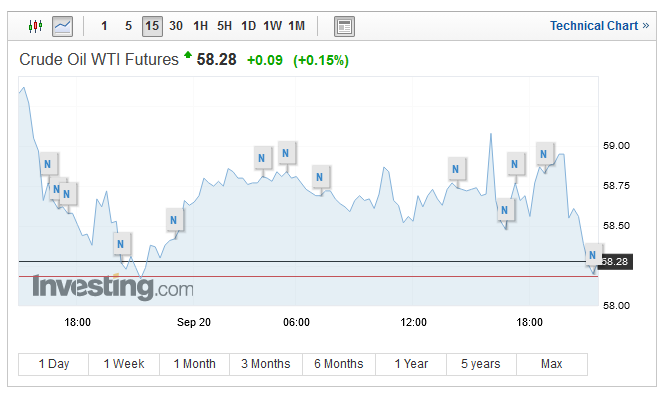663x396 pixels.
Task: Choose the 1H interval
Action: (x=200, y=26)
